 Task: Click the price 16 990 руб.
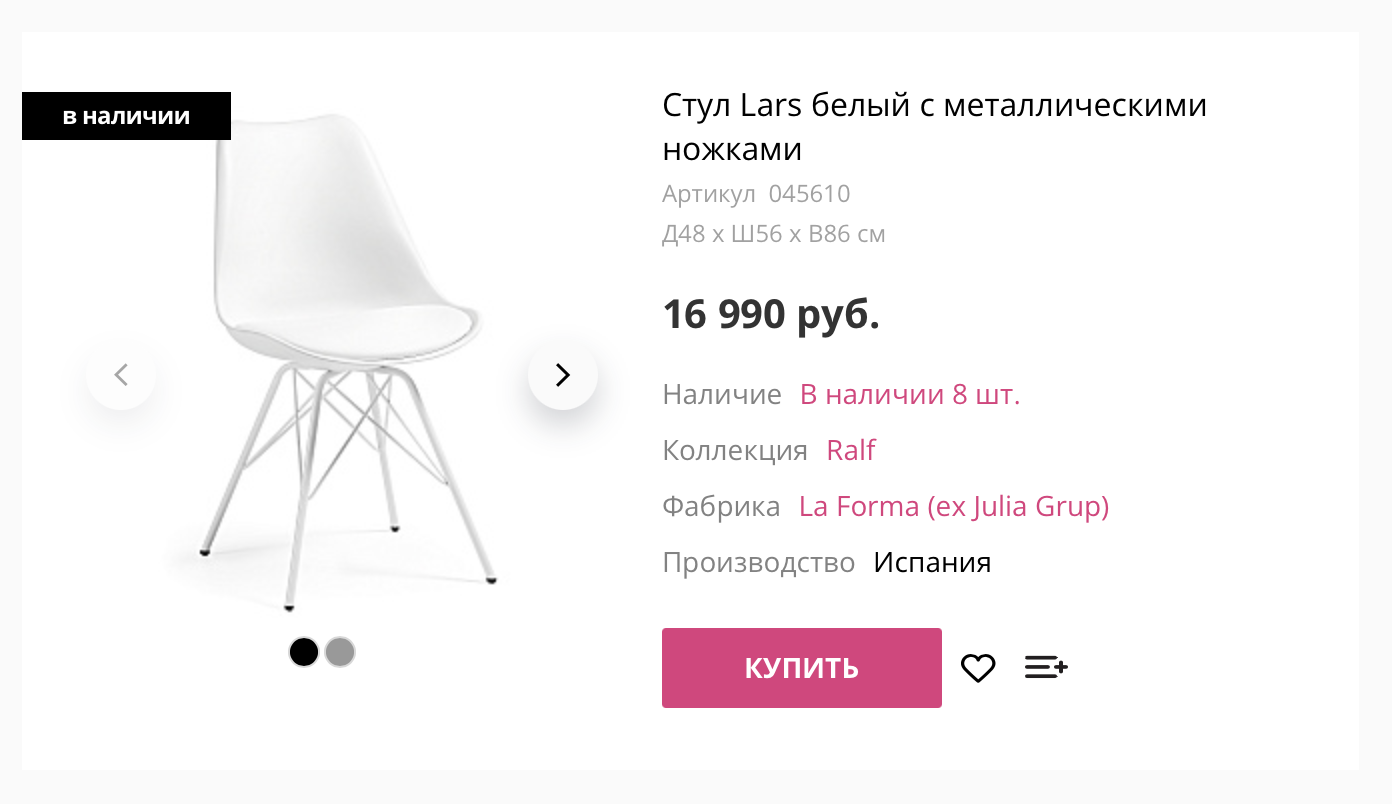pyautogui.click(x=771, y=314)
